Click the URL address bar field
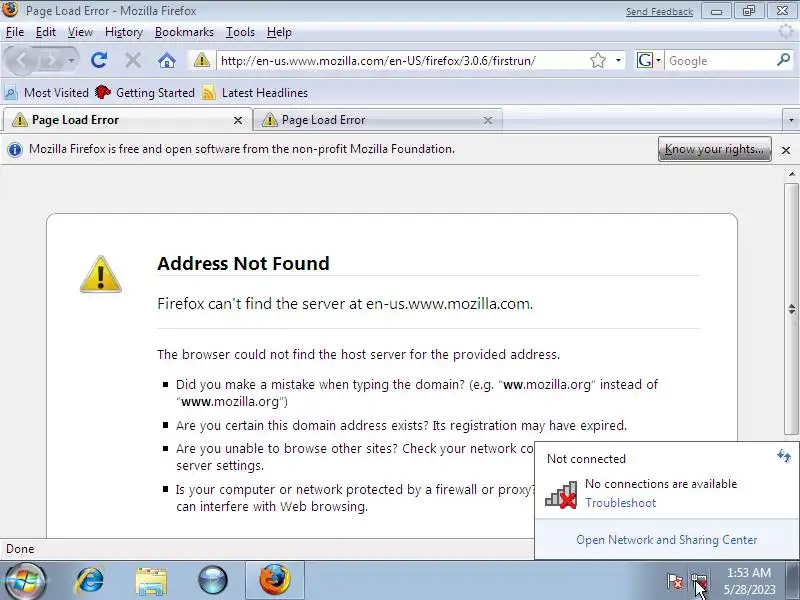Screen dimensions: 800x600 pyautogui.click(x=403, y=61)
